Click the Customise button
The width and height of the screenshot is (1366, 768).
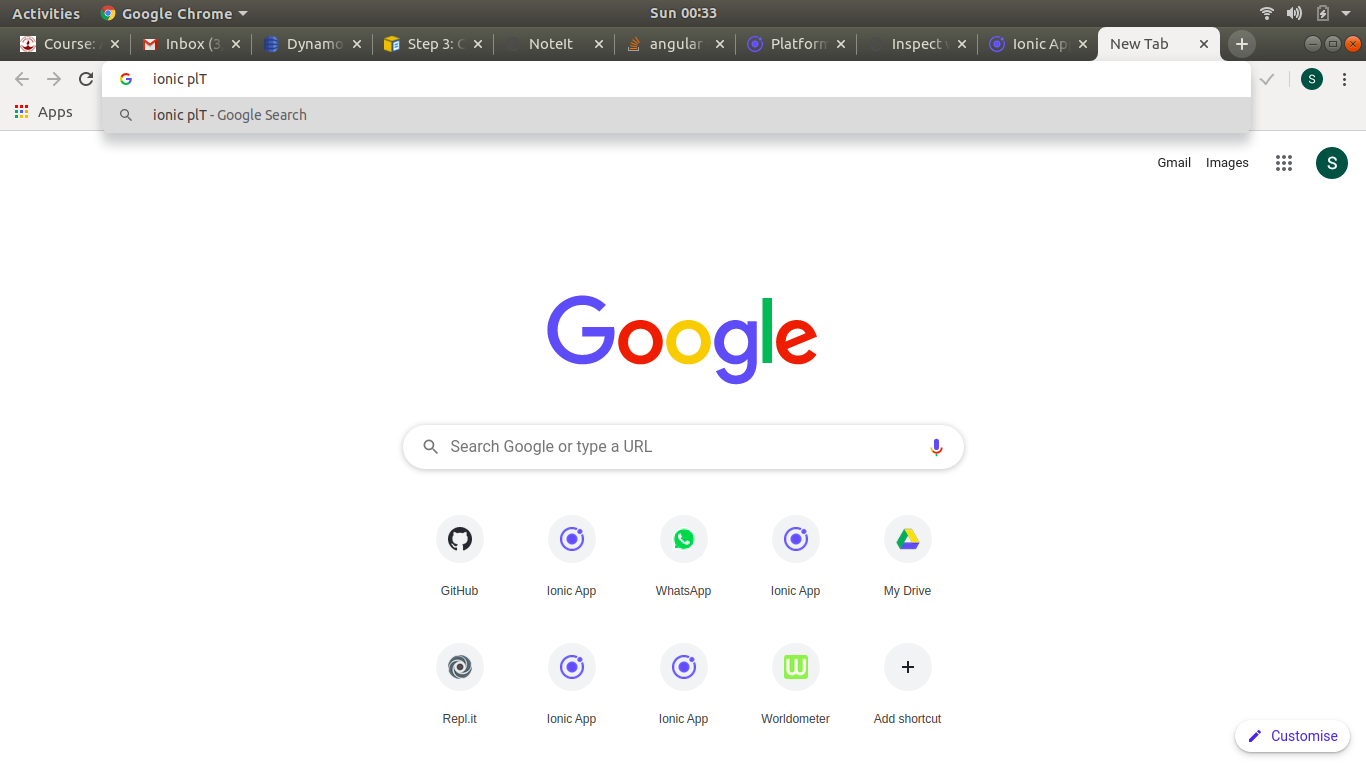coord(1293,736)
